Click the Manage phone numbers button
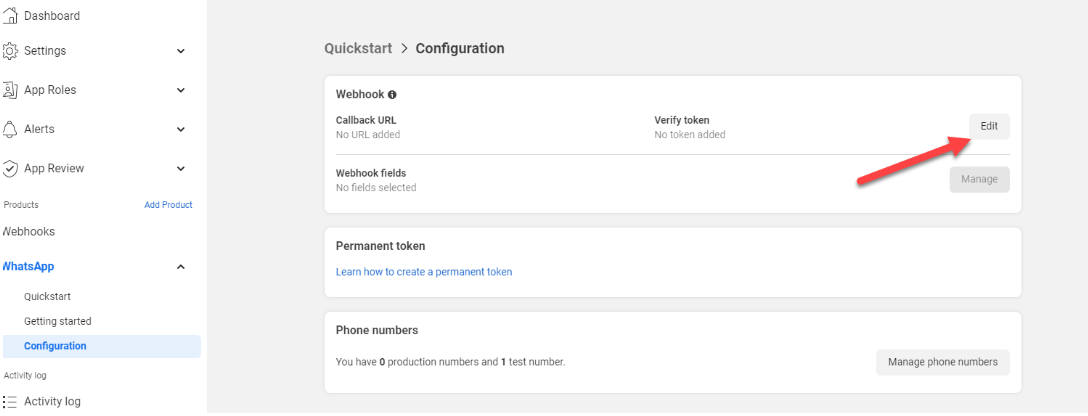This screenshot has width=1088, height=416. (942, 362)
